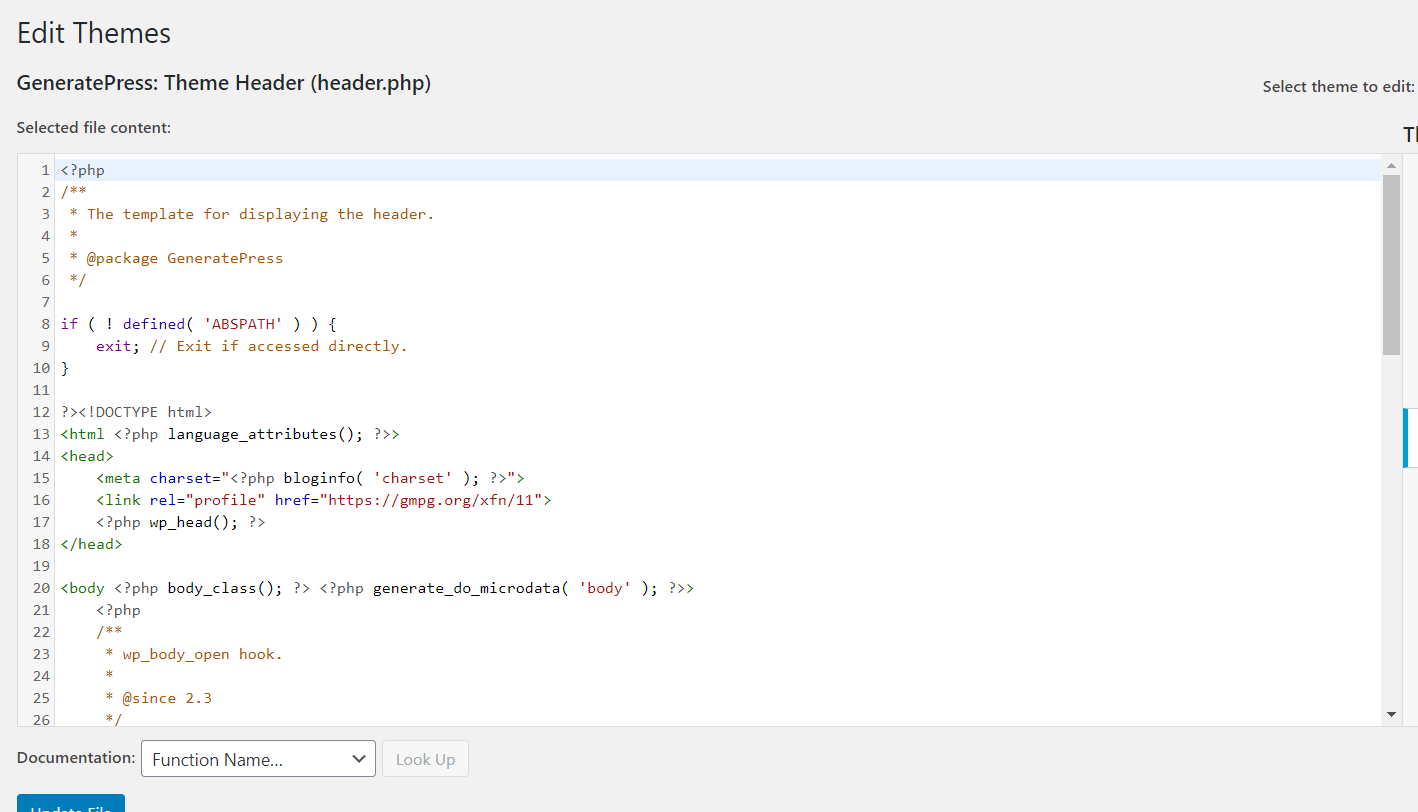Image resolution: width=1418 pixels, height=812 pixels.
Task: Click line number 11 in the gutter
Action: coord(41,390)
